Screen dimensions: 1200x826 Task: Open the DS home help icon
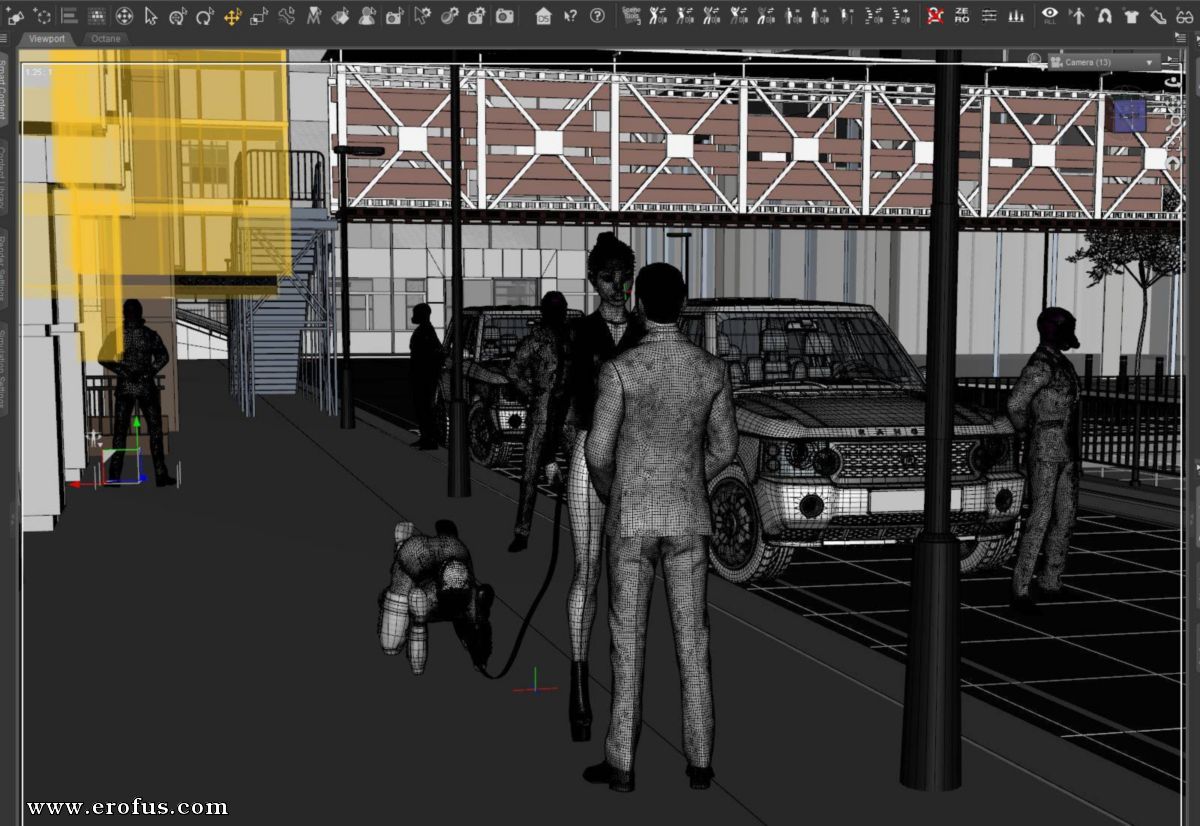point(543,15)
